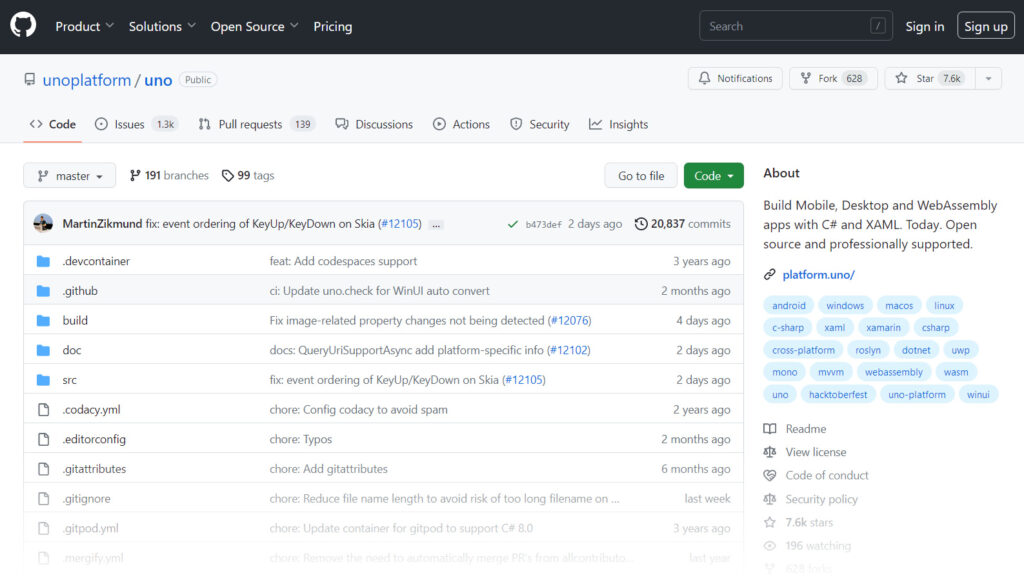1024x580 pixels.
Task: Click the Go to file button
Action: point(641,176)
